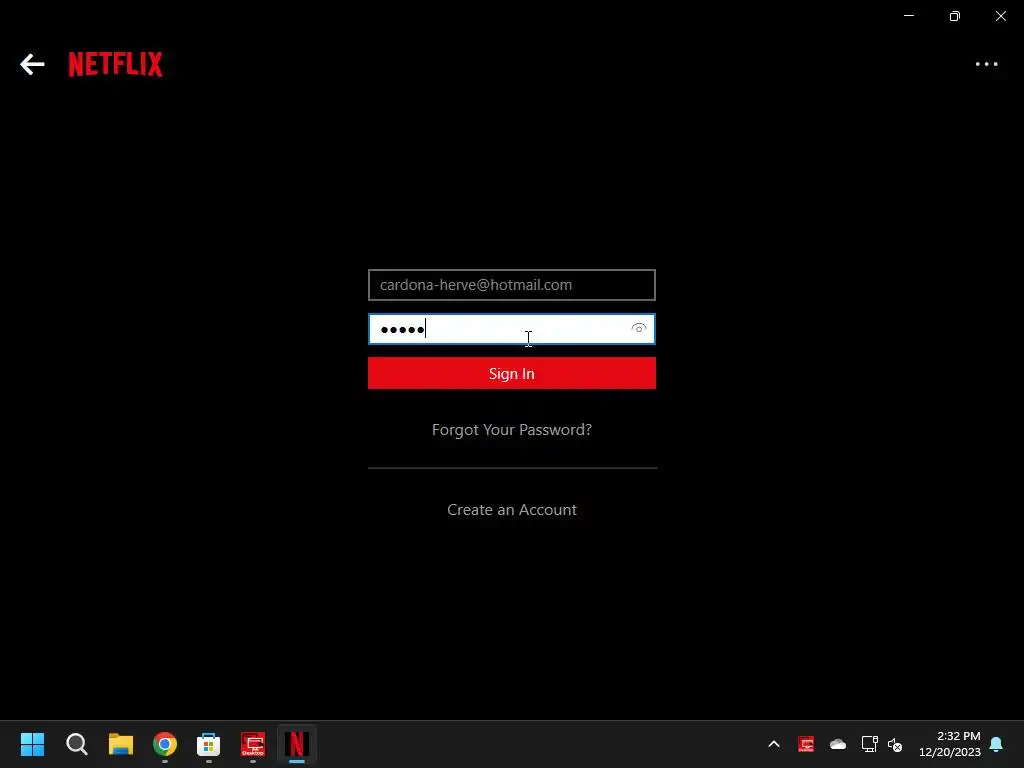Focus the password input field

coord(511,329)
